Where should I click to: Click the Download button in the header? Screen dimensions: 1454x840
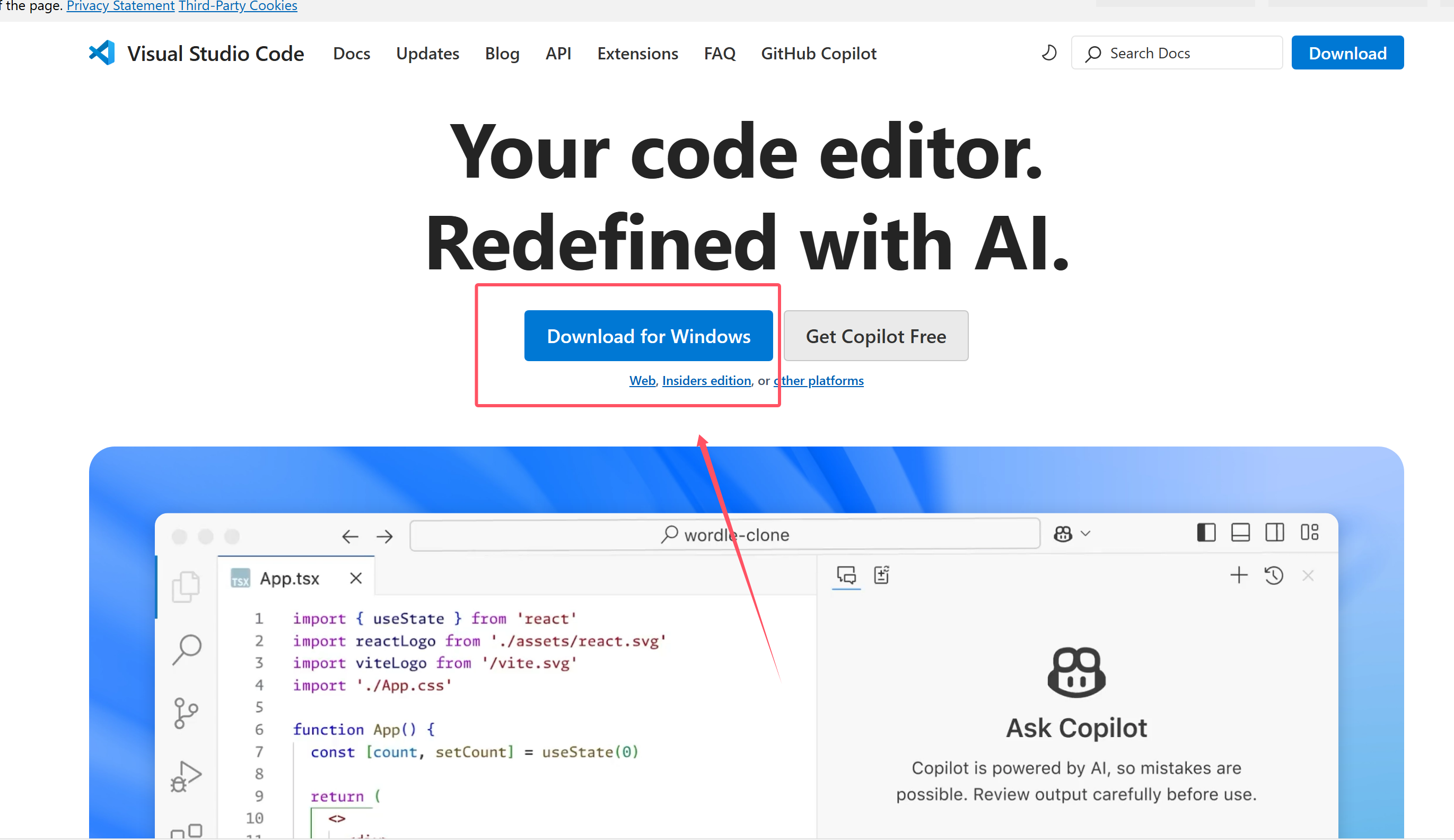[x=1347, y=53]
